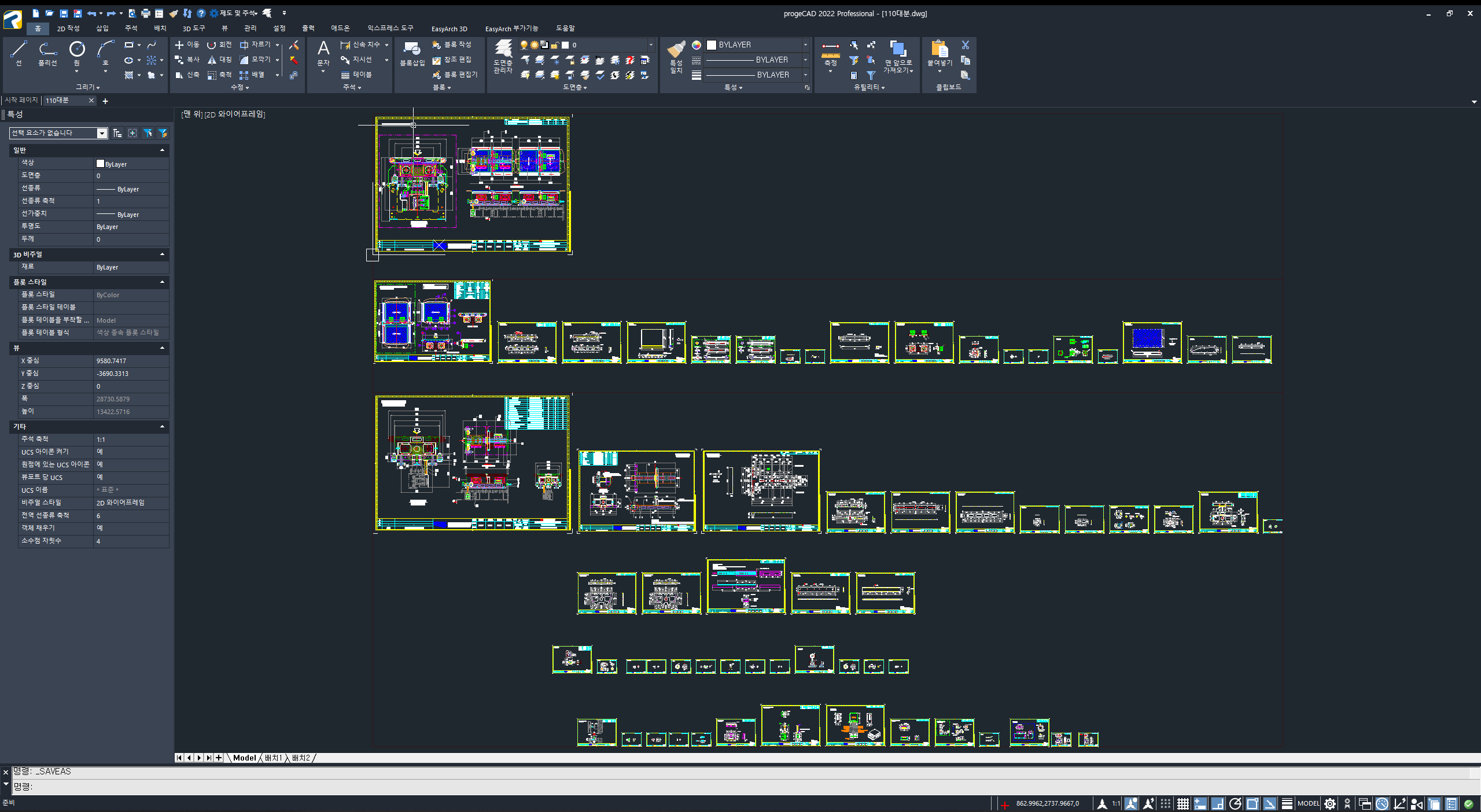Open the 주석 (Annotate) ribbon tab

pyautogui.click(x=131, y=28)
